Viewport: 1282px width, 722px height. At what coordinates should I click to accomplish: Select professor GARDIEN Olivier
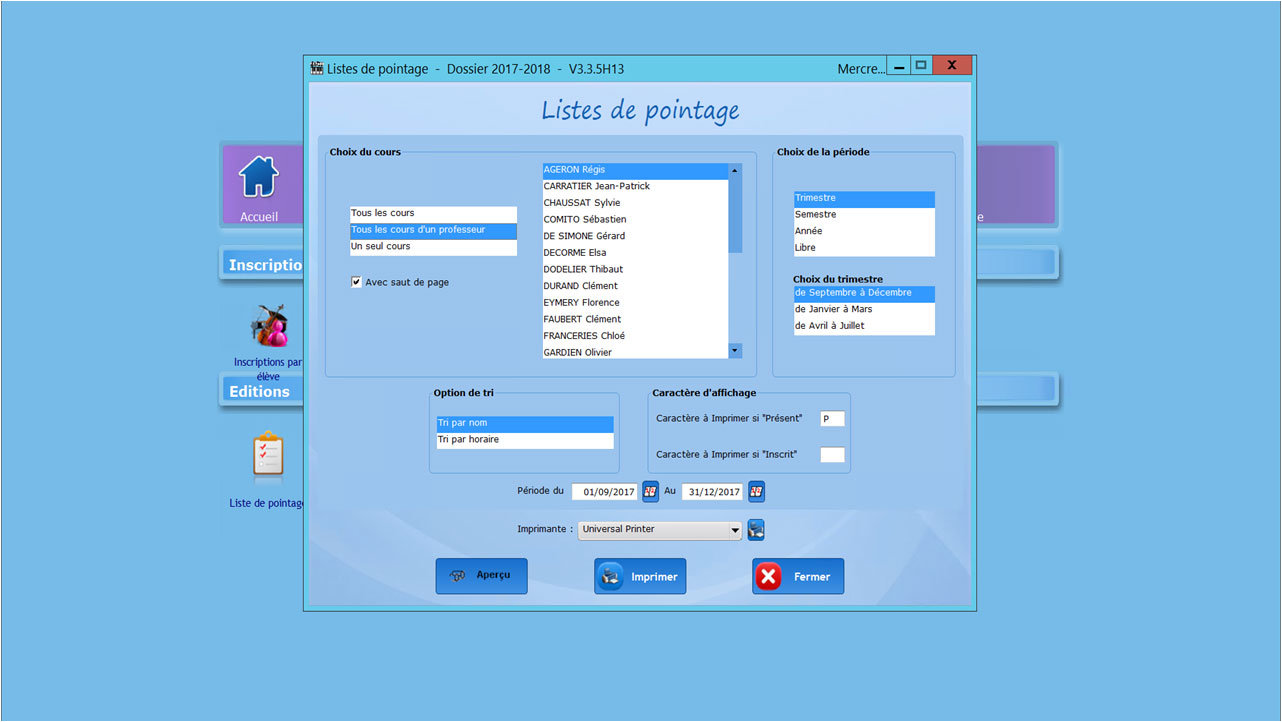pos(635,352)
